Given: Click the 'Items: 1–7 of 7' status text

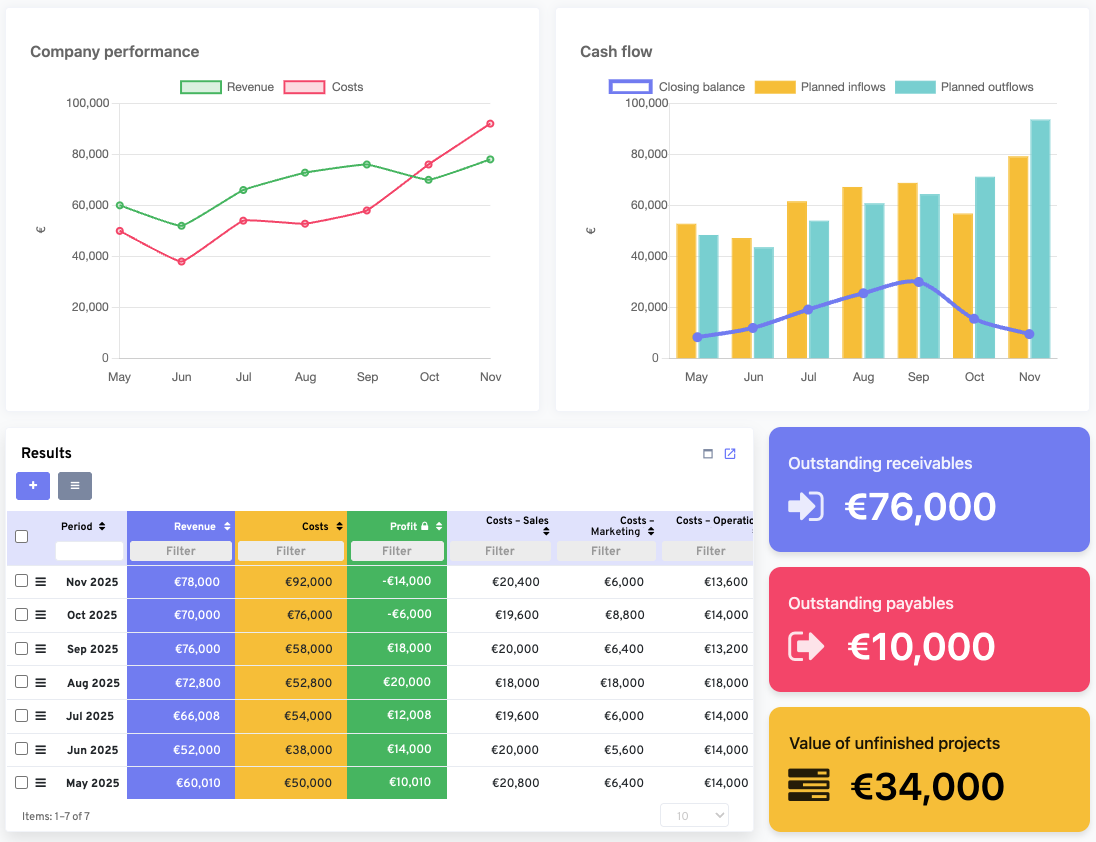Looking at the screenshot, I should tap(56, 816).
